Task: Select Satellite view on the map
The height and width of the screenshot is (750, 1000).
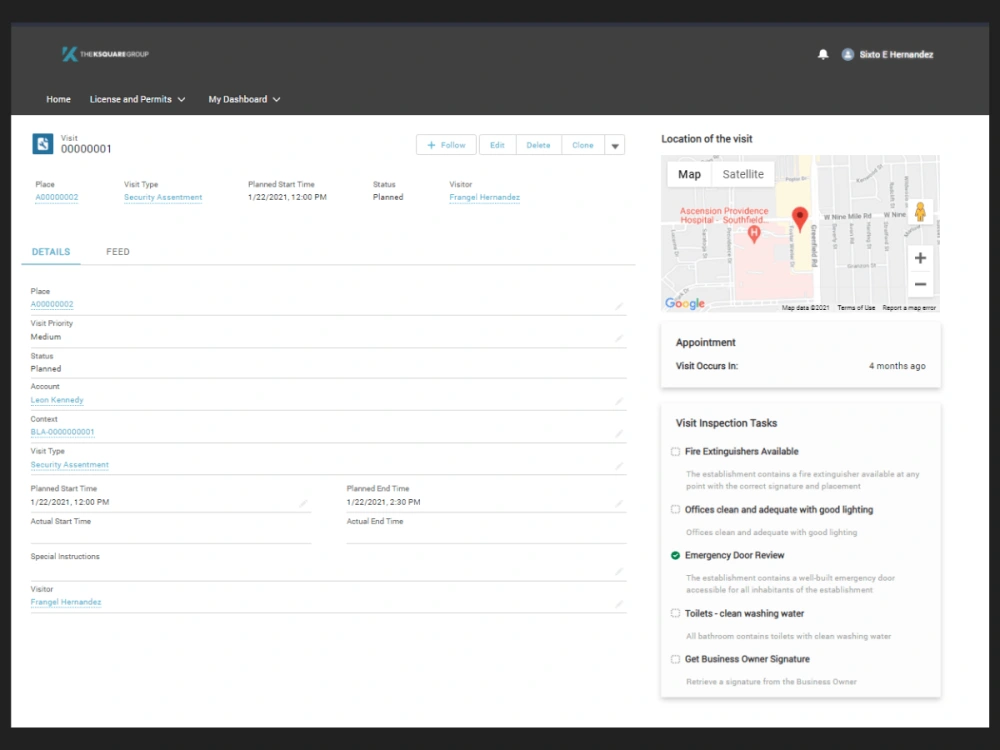Action: pos(743,174)
